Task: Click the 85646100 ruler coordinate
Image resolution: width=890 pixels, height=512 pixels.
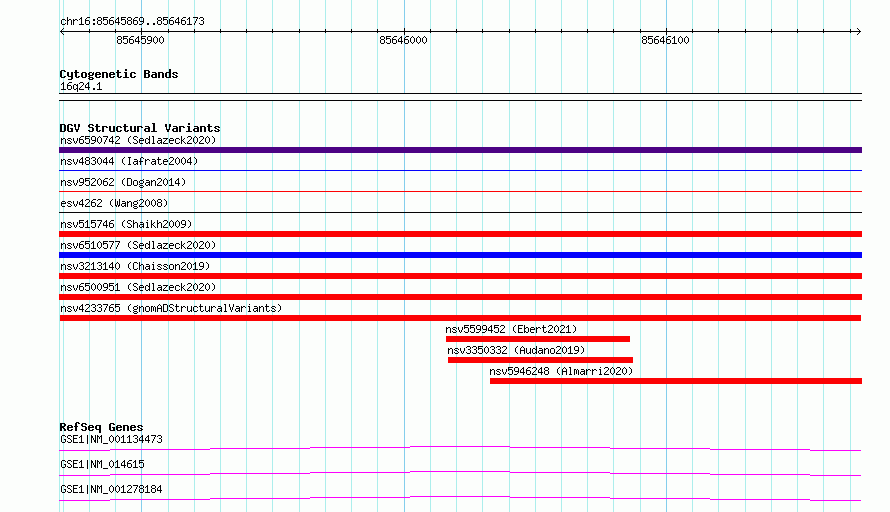Action: tap(665, 40)
